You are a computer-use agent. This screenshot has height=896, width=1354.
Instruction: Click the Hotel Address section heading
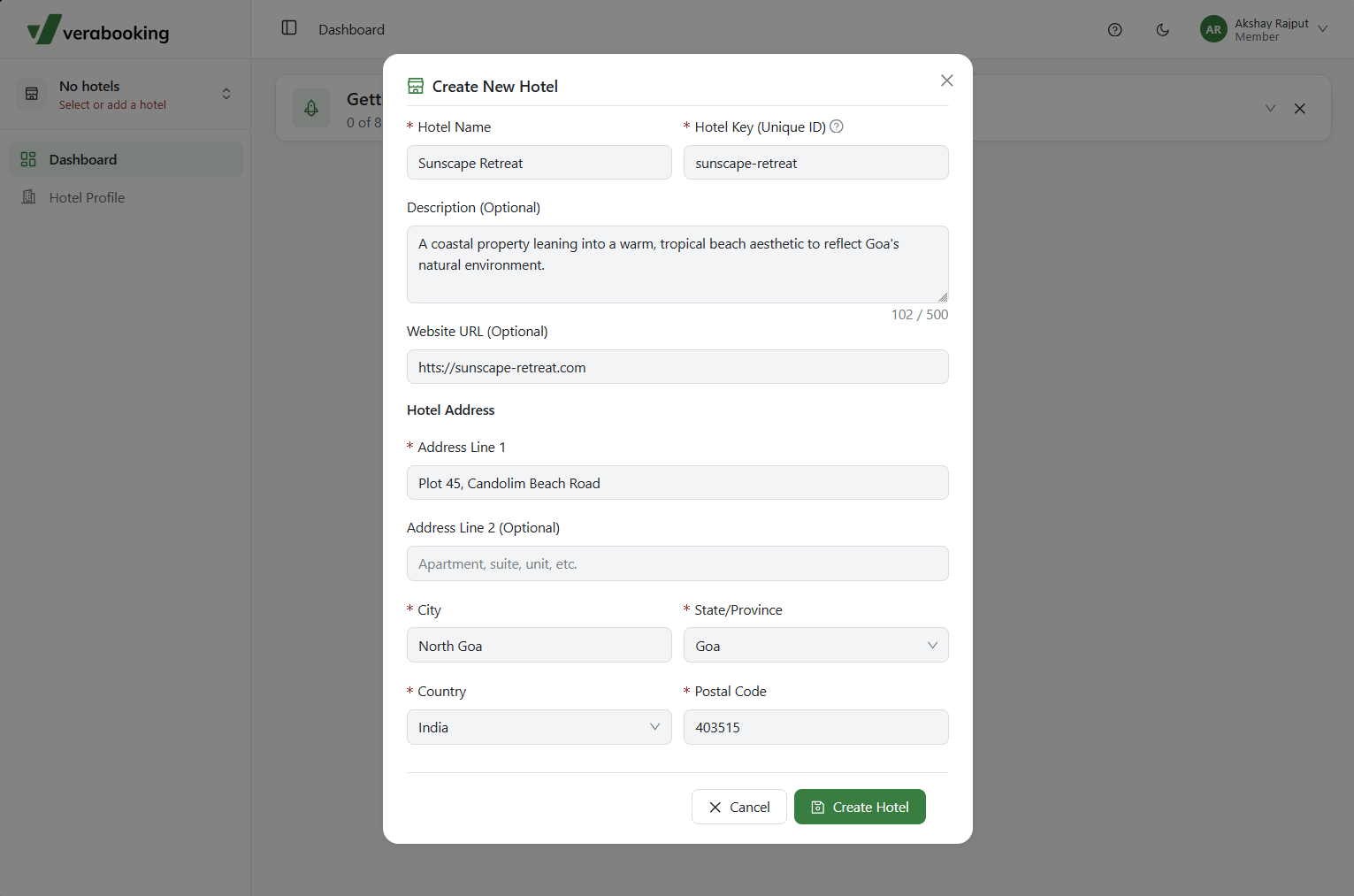451,410
